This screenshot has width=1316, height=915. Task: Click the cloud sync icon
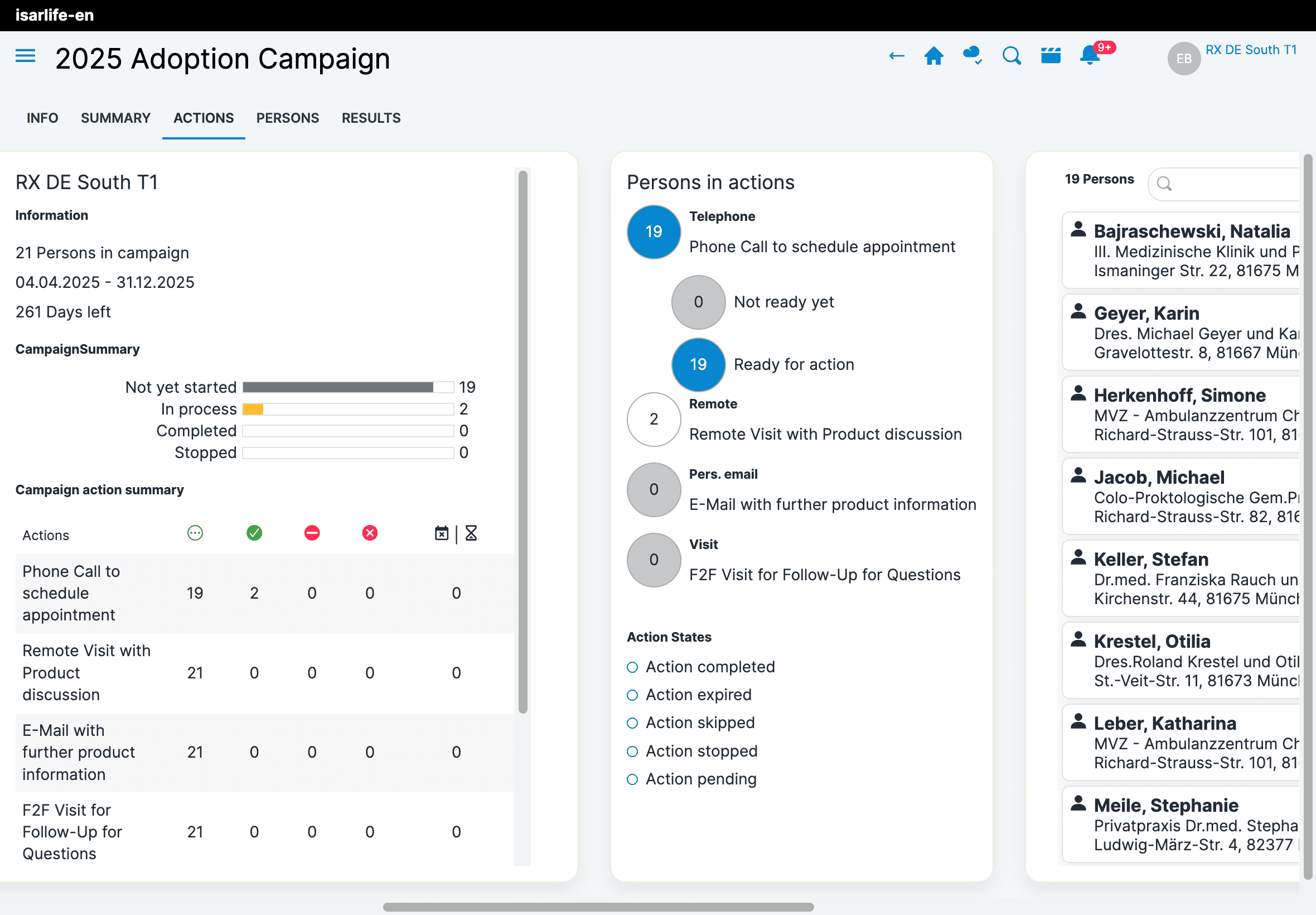[973, 56]
